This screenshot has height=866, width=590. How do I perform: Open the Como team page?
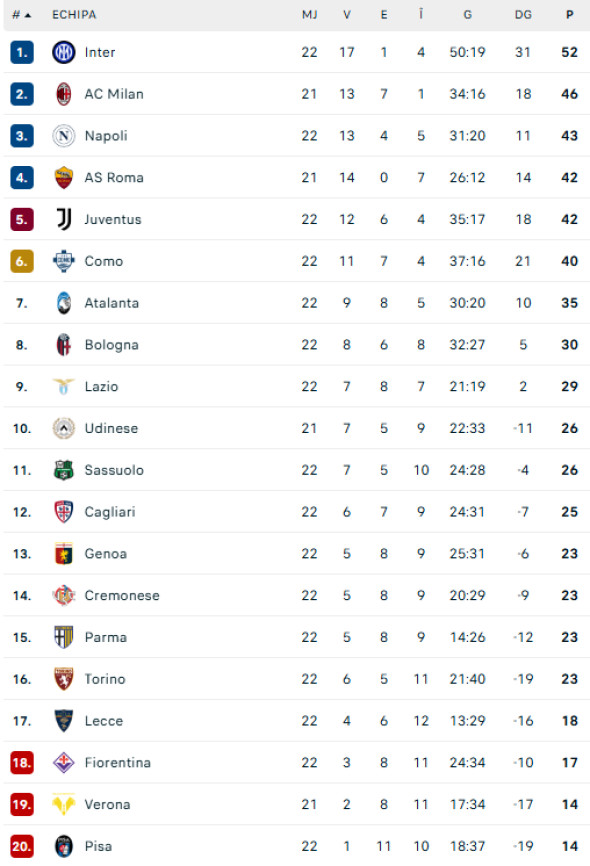point(105,261)
